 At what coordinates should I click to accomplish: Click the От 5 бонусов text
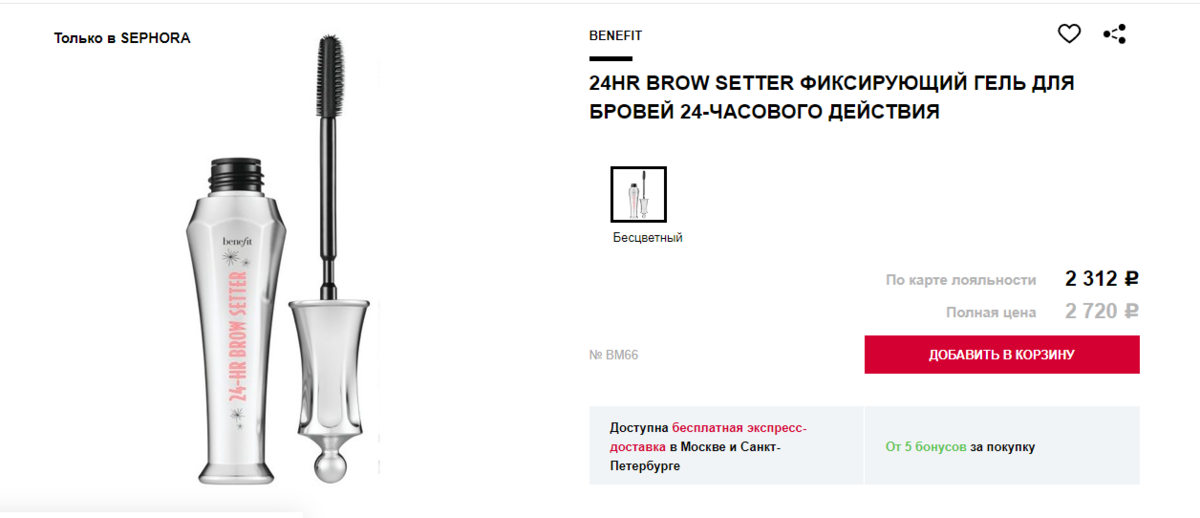click(x=926, y=446)
